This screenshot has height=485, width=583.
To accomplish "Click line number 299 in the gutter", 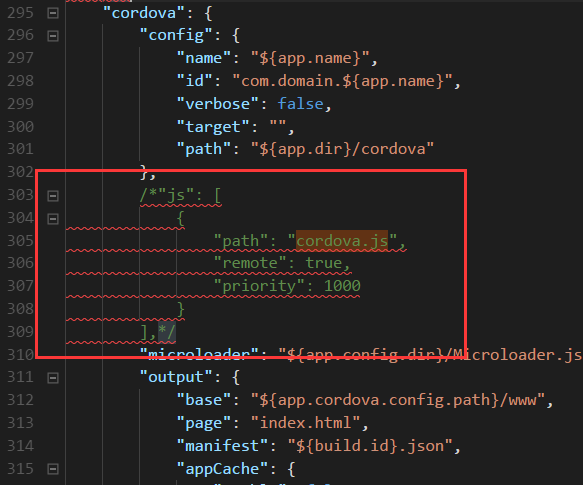I will point(20,104).
